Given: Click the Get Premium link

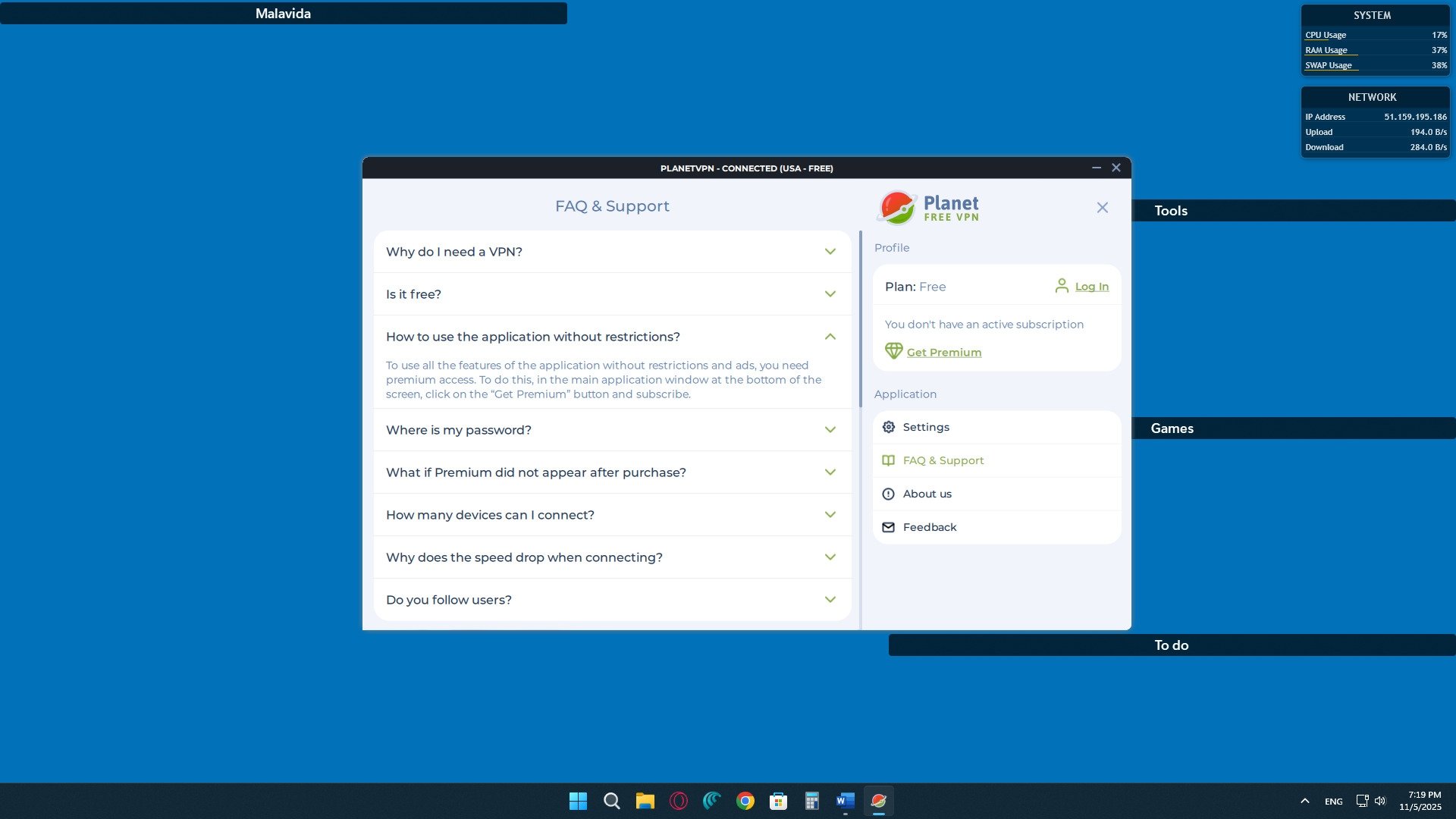Looking at the screenshot, I should click(943, 352).
